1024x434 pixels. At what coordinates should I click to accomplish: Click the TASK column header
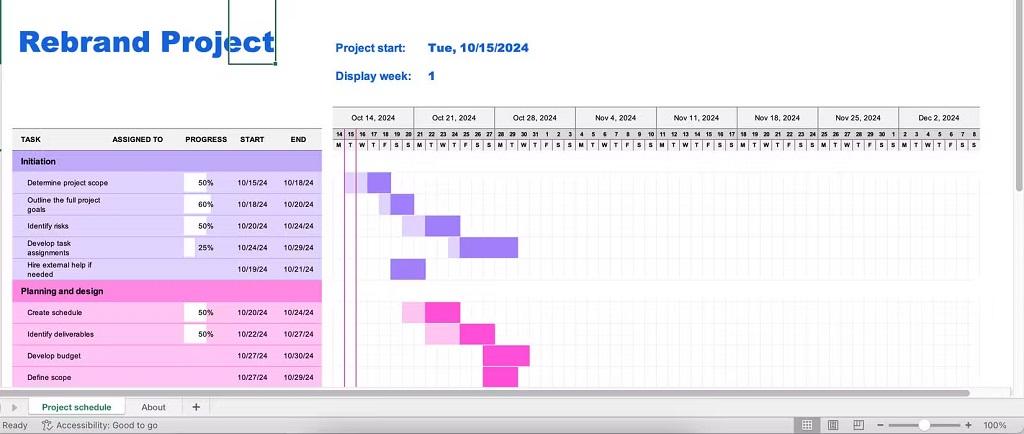(31, 139)
